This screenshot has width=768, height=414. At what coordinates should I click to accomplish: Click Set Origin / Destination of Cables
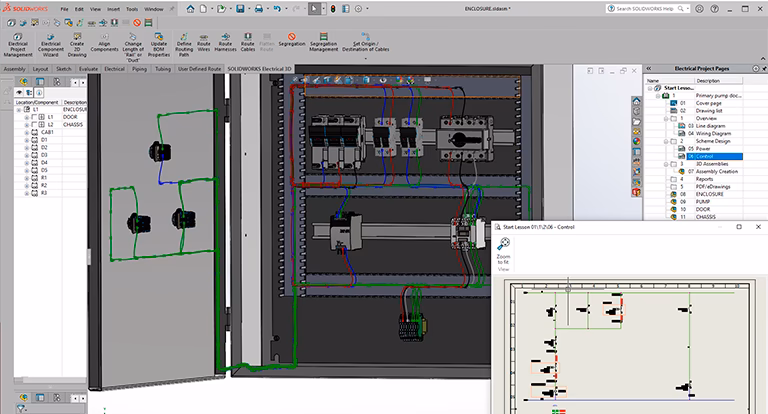pyautogui.click(x=365, y=43)
